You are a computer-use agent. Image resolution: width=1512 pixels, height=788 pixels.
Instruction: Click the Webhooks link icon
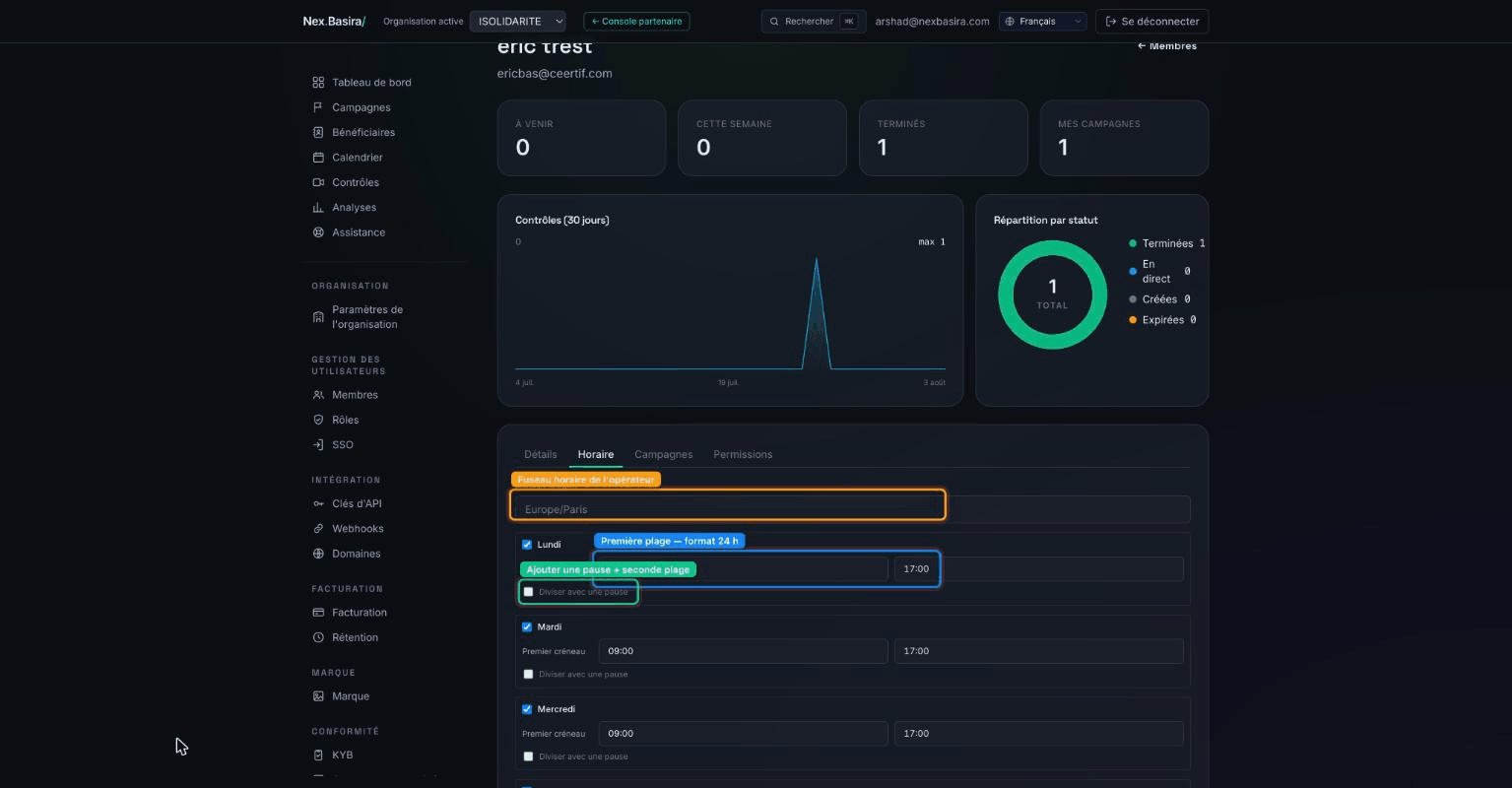coord(318,529)
